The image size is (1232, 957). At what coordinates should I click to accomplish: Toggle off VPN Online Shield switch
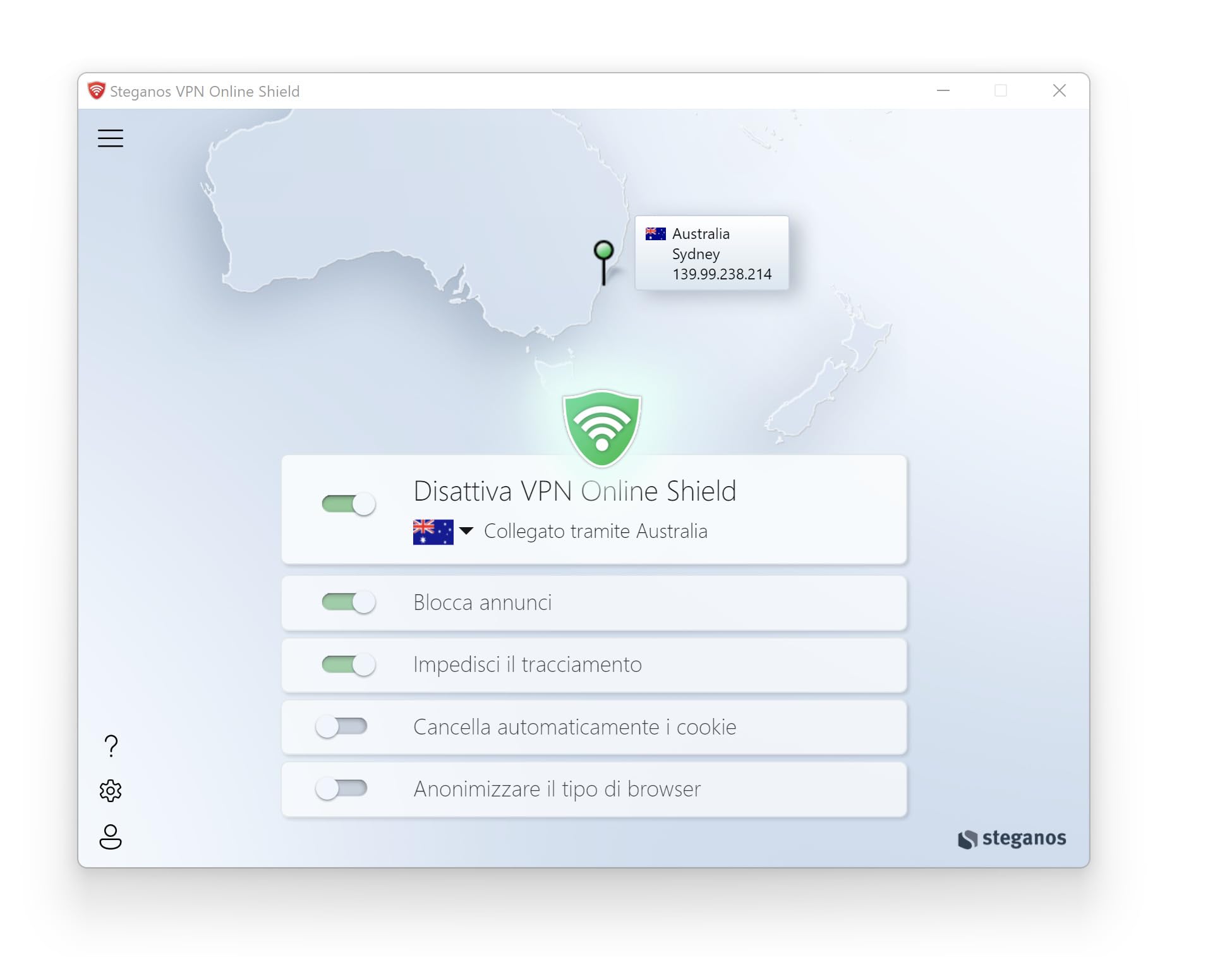349,504
